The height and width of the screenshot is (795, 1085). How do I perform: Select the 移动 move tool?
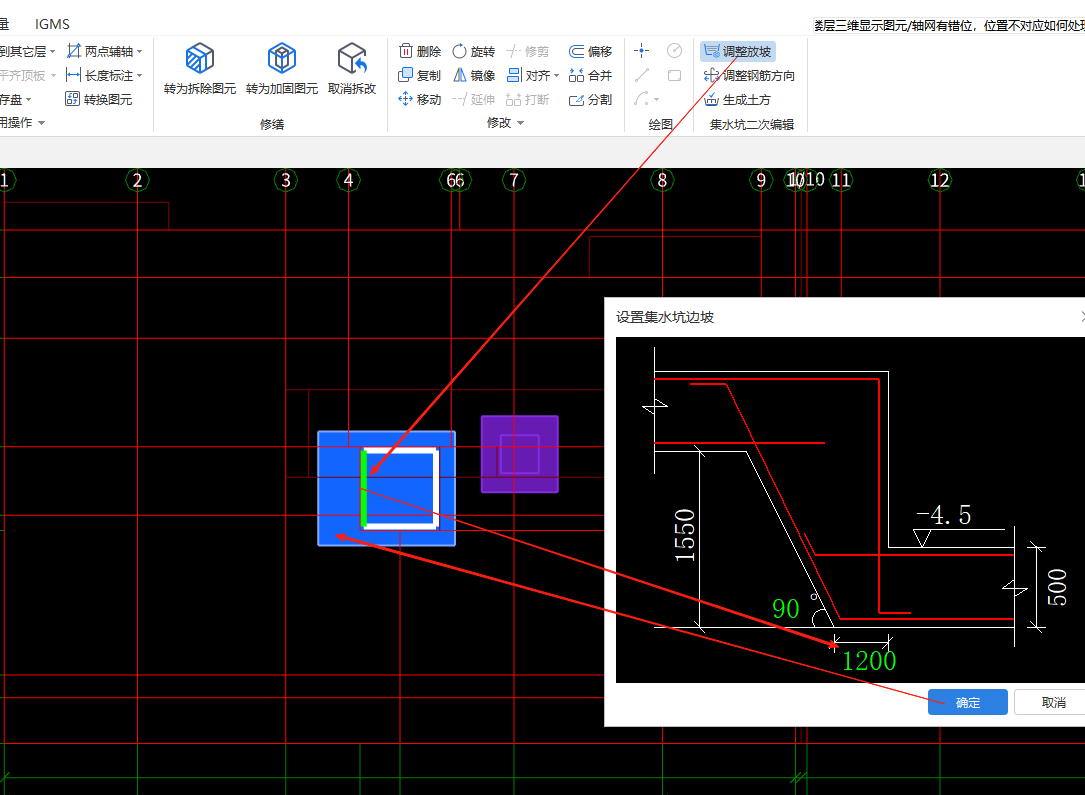click(419, 100)
